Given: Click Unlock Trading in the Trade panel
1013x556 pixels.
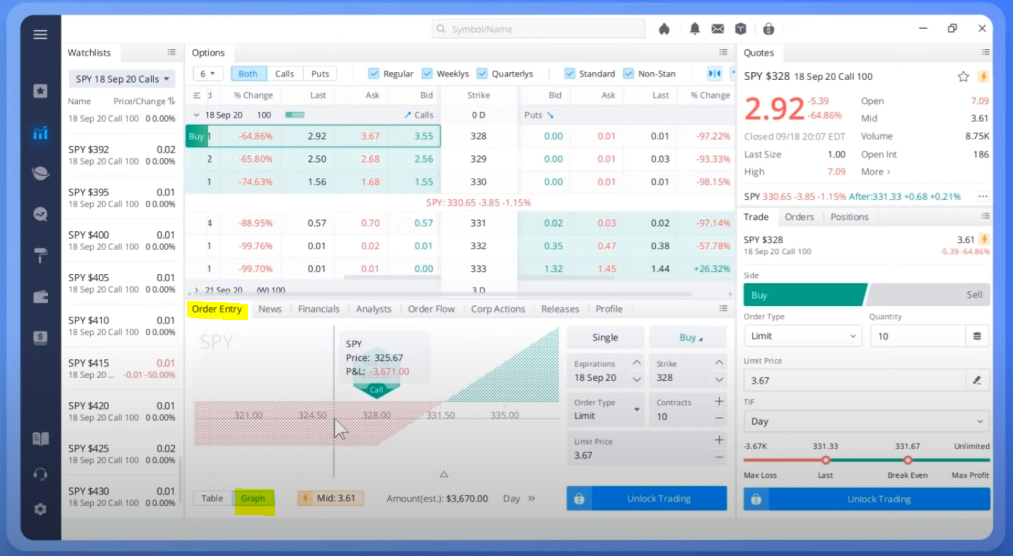Looking at the screenshot, I should click(x=866, y=499).
